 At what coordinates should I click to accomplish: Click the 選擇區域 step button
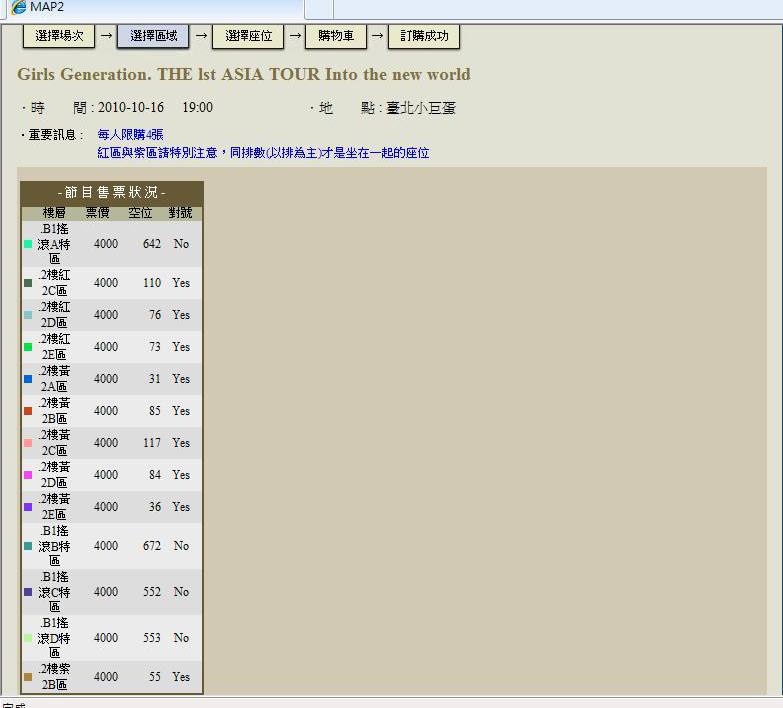point(153,36)
